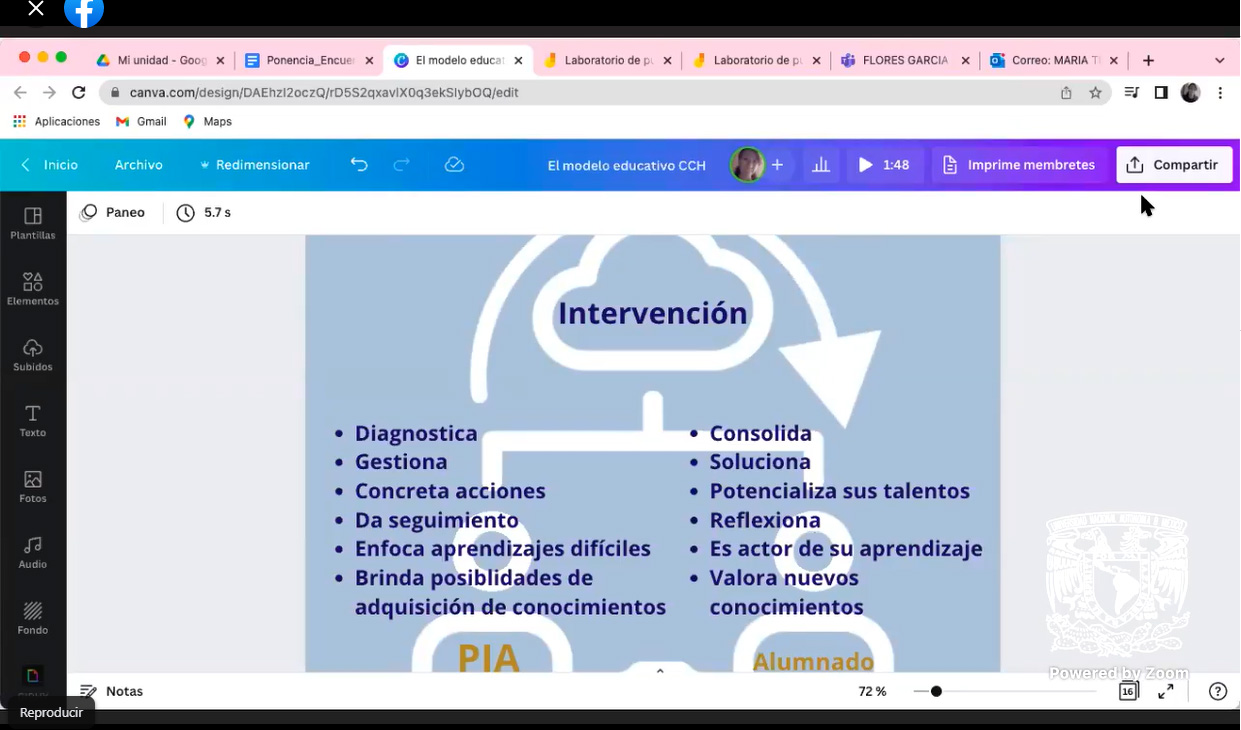Close the Correo: MARIA tab
The width and height of the screenshot is (1241, 730).
tap(1114, 60)
